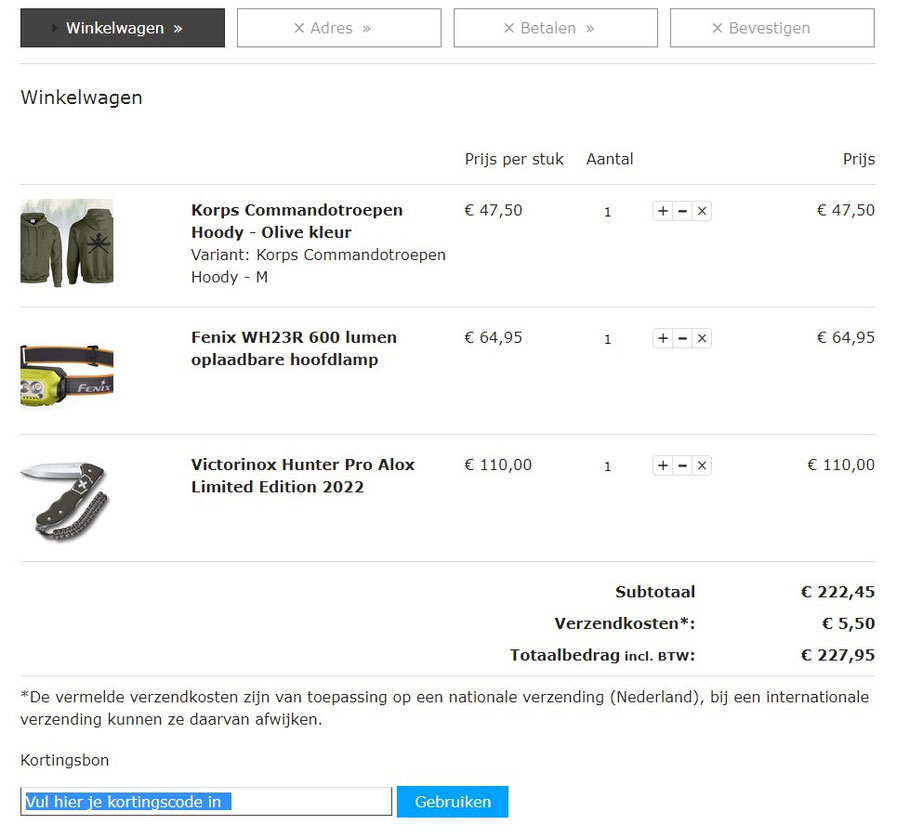Increase quantity of Victorinox Hunter Pro Alox
The width and height of the screenshot is (910, 838).
point(663,465)
